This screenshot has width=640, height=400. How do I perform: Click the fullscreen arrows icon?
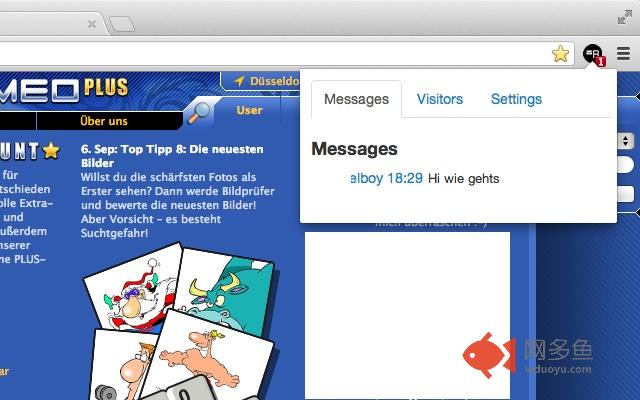click(x=624, y=17)
